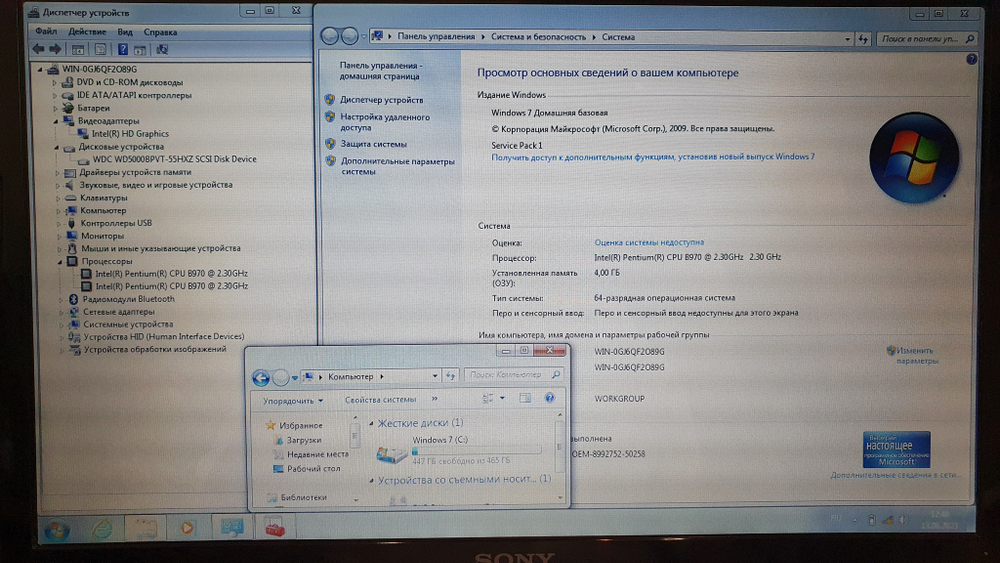Open Start menu orb on taskbar
Viewport: 1000px width, 563px height.
click(57, 529)
